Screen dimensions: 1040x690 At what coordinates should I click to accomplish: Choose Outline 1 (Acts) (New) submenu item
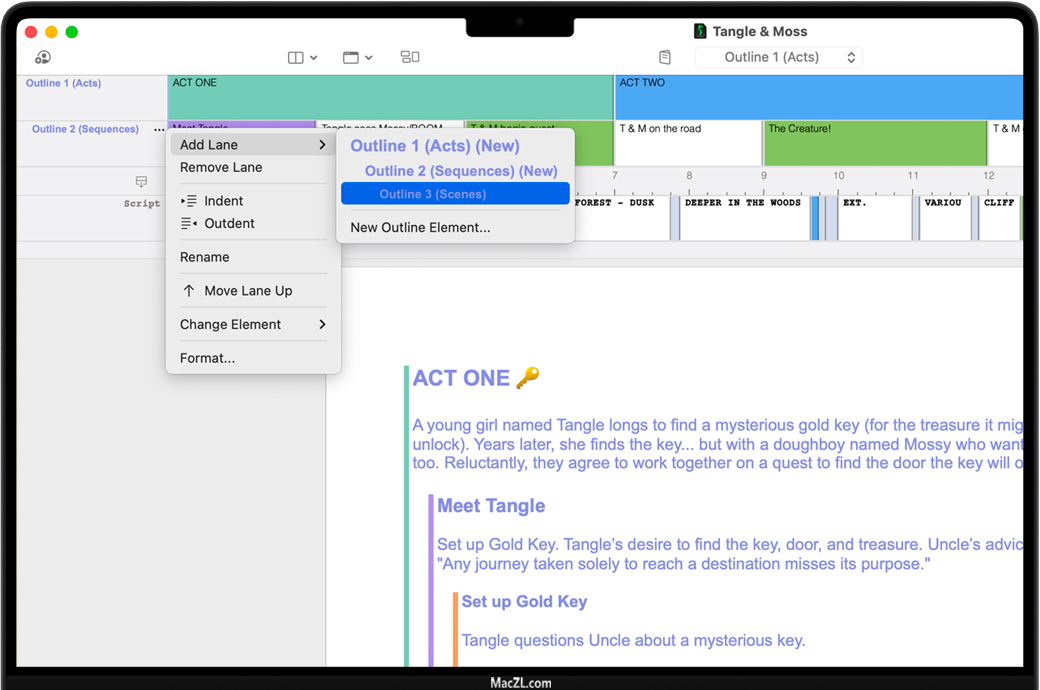pyautogui.click(x=434, y=146)
